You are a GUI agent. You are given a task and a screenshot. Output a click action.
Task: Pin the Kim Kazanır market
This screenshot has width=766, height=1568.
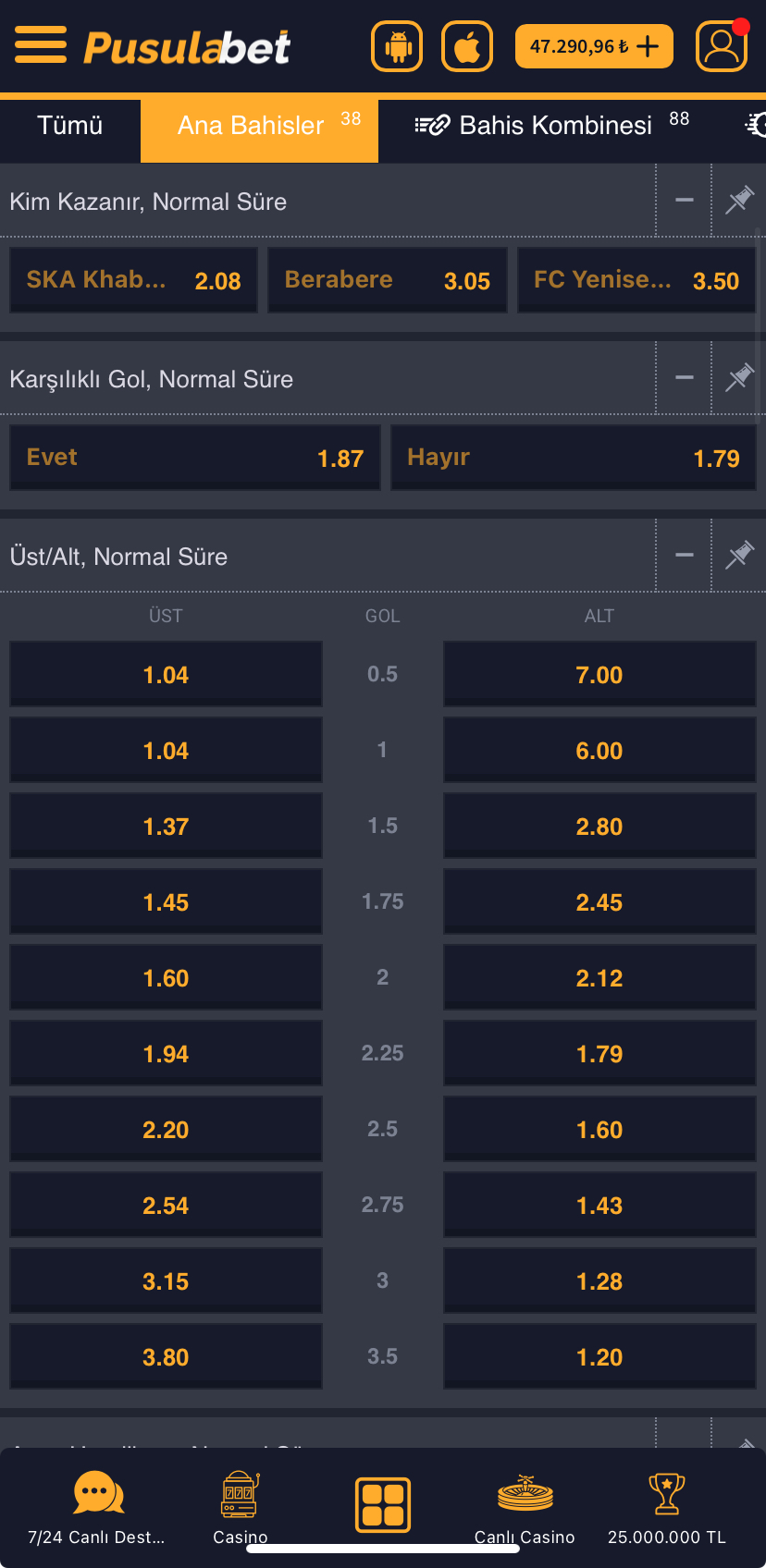[738, 200]
